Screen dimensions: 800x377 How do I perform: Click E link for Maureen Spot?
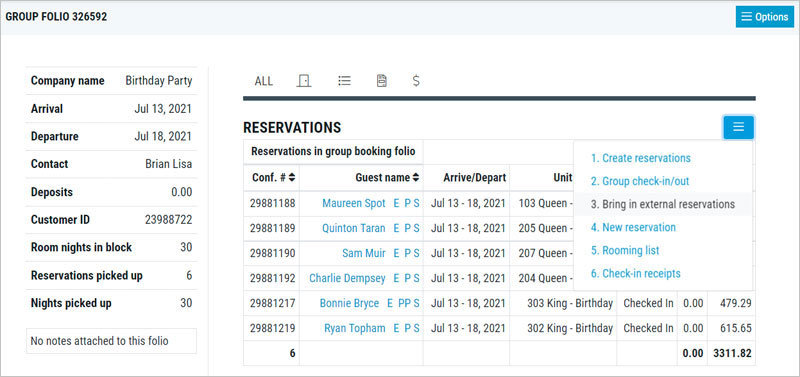[396, 203]
